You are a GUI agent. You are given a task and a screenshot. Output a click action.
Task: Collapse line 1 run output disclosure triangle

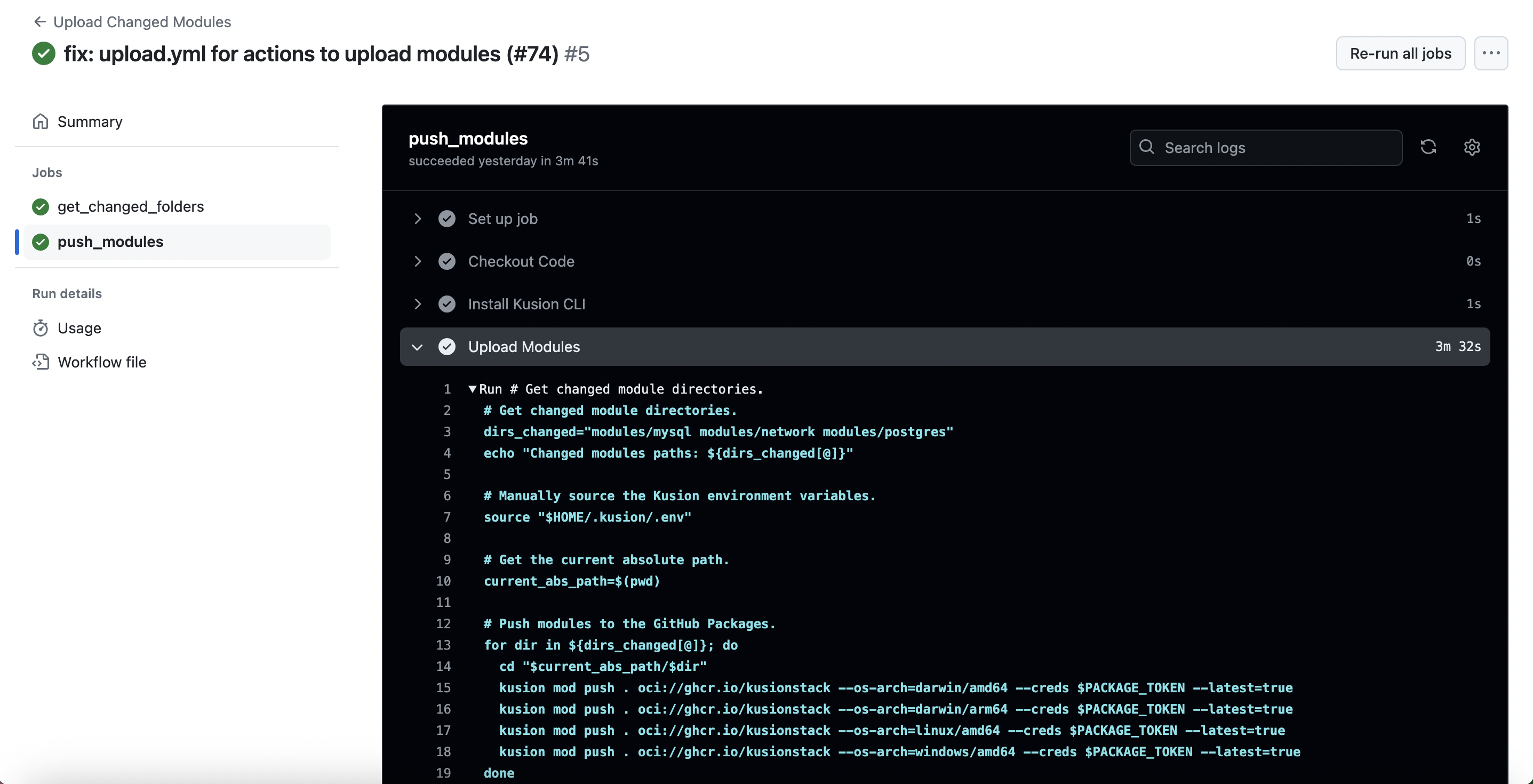(x=472, y=389)
